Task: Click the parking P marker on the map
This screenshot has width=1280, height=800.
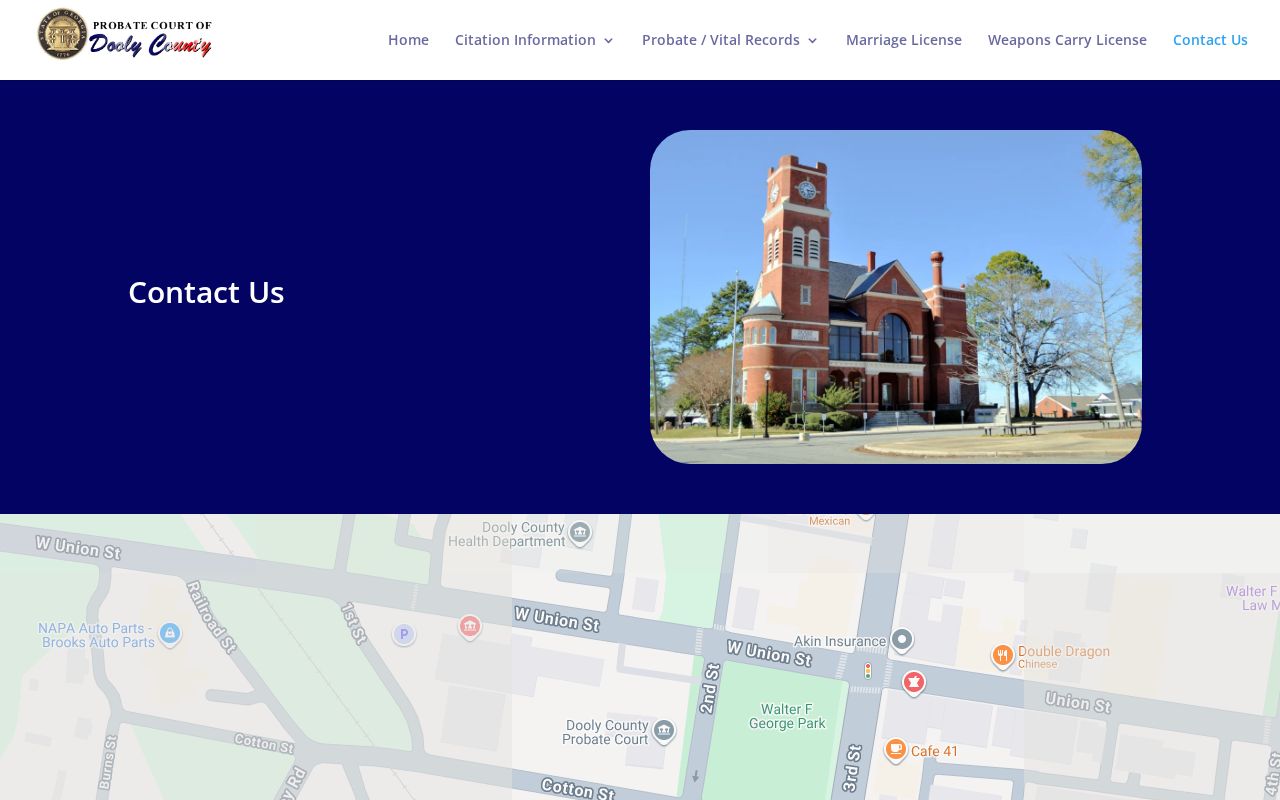Action: 404,634
